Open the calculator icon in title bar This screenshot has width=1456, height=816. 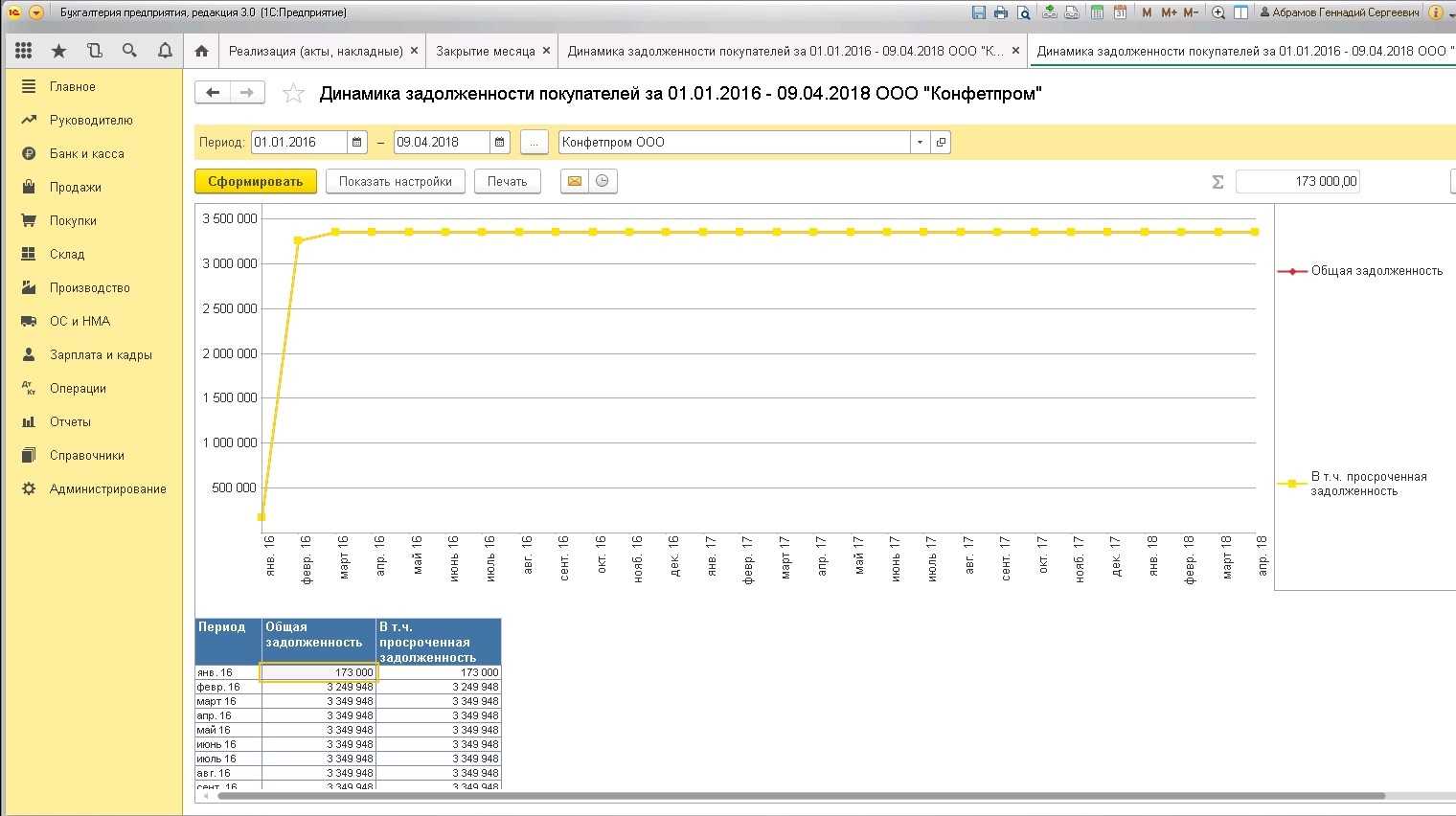1097,12
